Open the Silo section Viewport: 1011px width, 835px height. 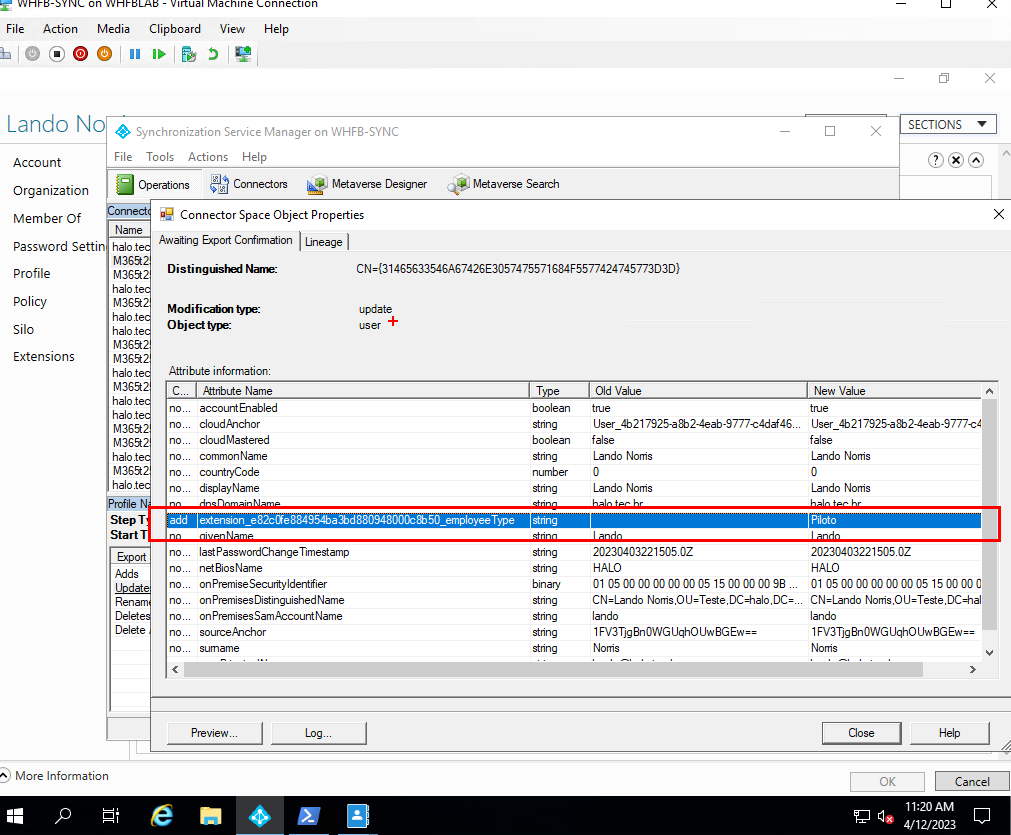23,329
